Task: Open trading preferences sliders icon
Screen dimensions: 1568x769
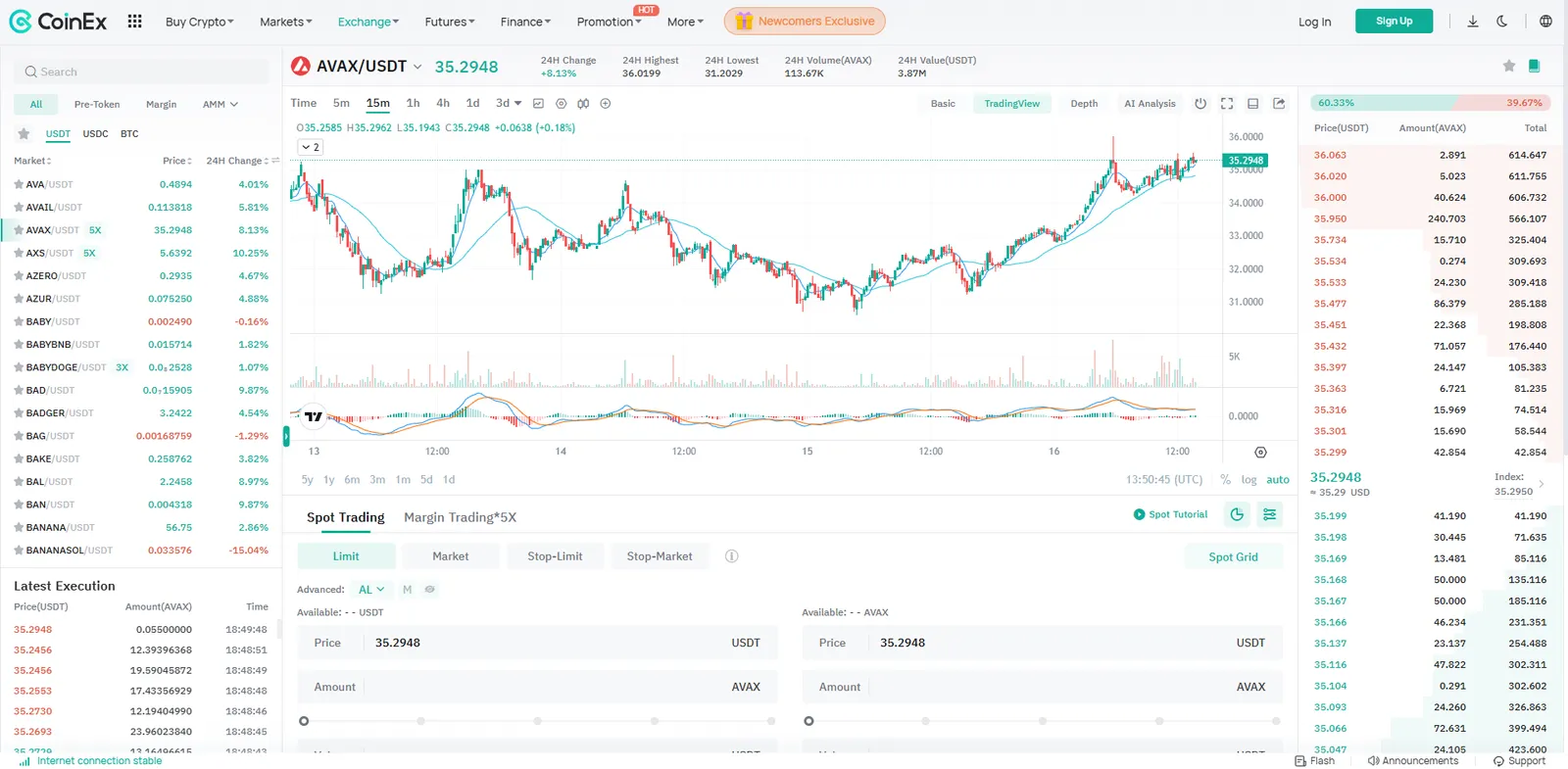Action: (x=1269, y=514)
